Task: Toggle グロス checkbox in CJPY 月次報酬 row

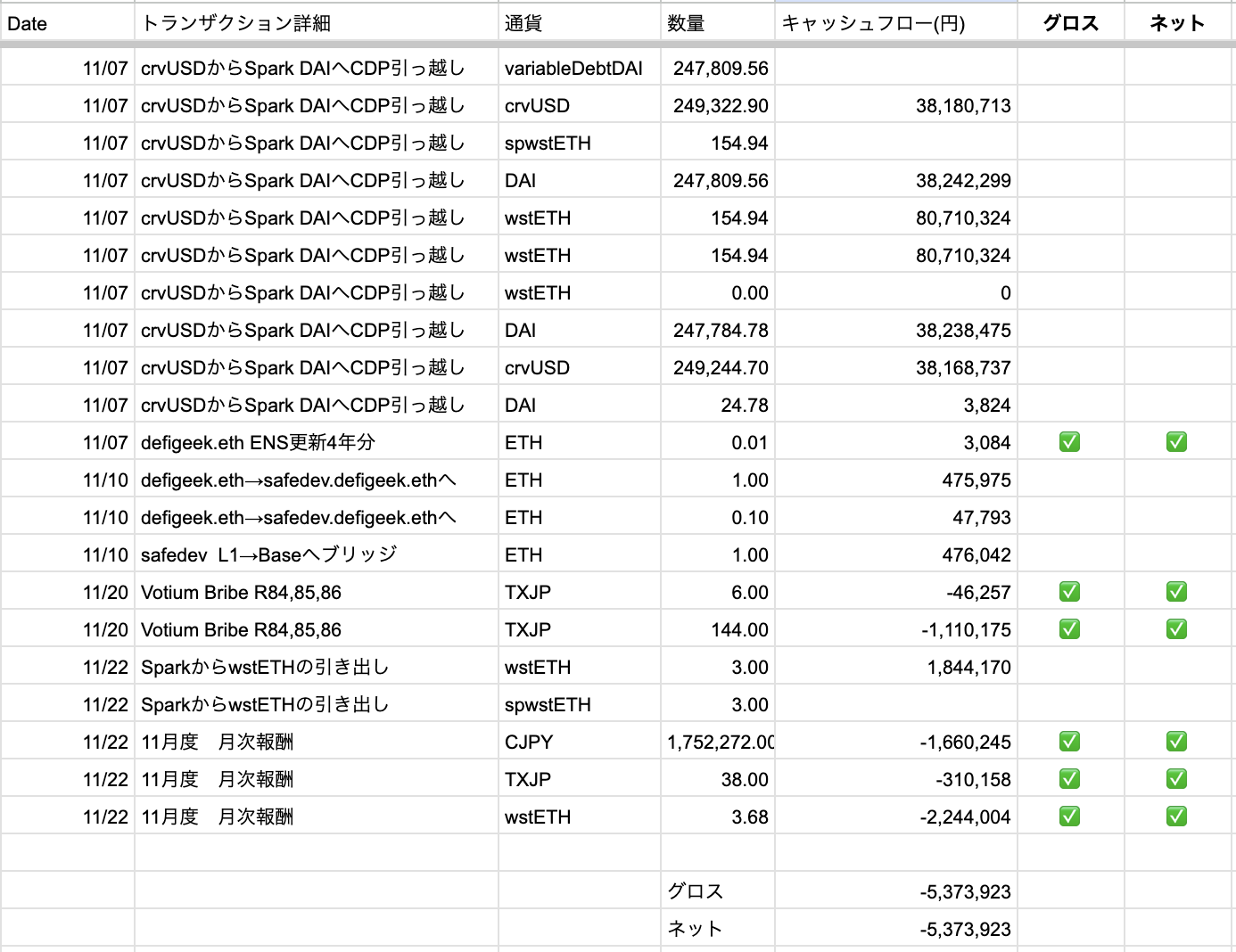Action: coord(1069,742)
